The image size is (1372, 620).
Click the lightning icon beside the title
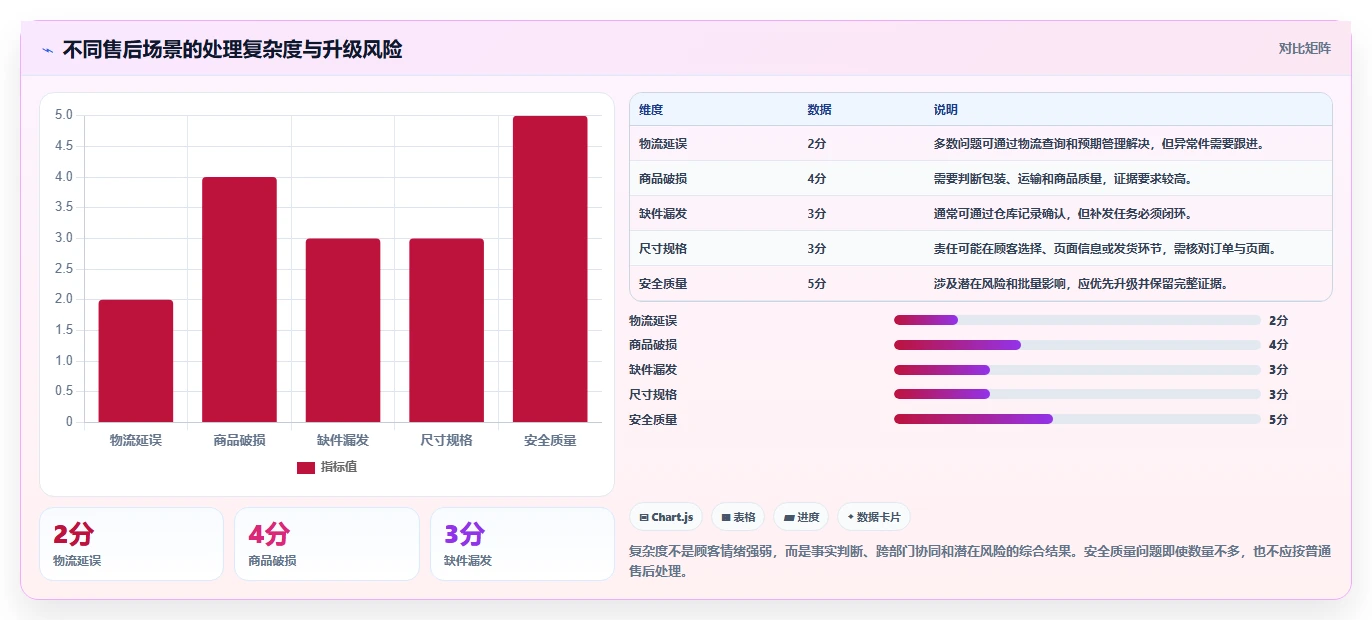[x=47, y=50]
